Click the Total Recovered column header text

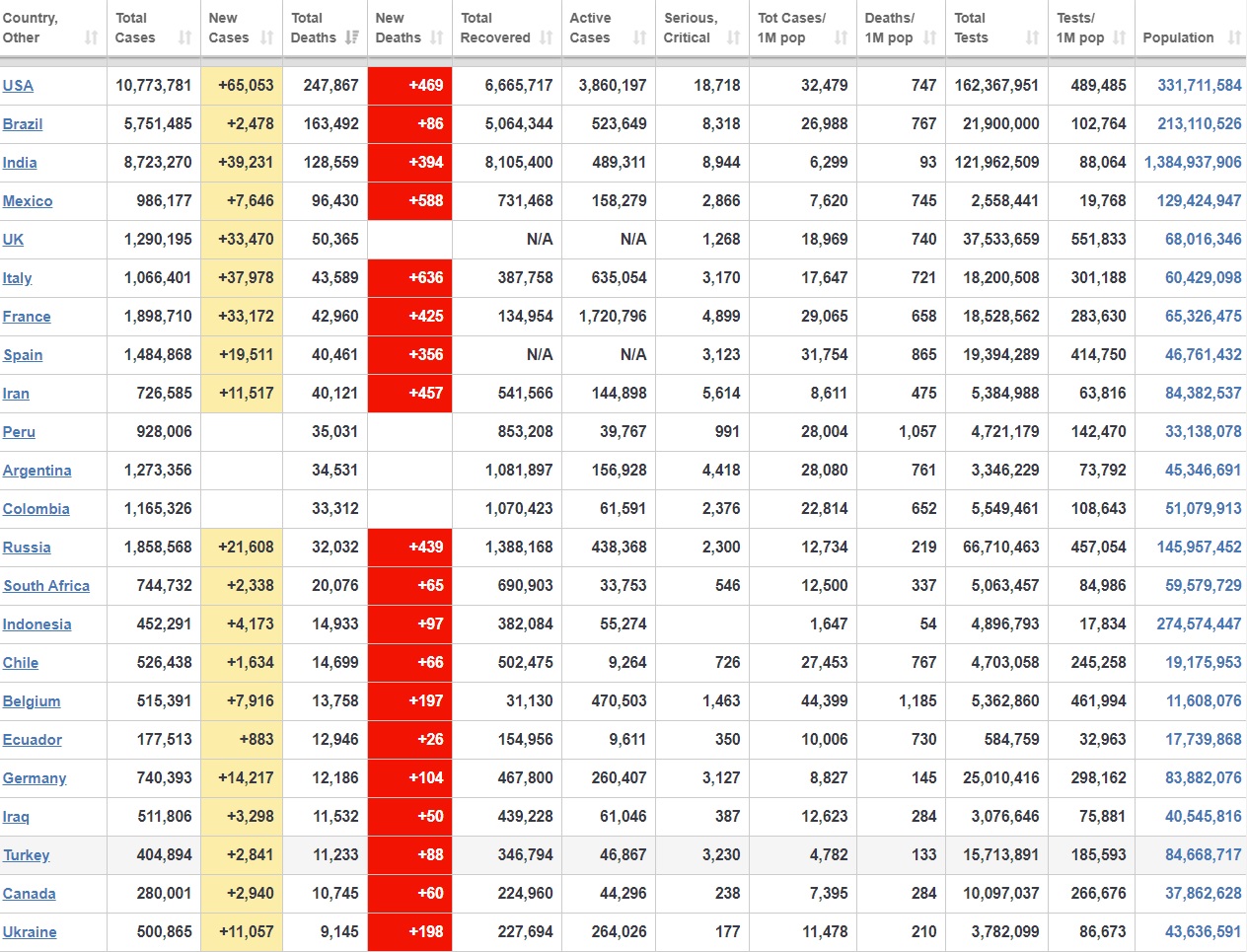495,28
